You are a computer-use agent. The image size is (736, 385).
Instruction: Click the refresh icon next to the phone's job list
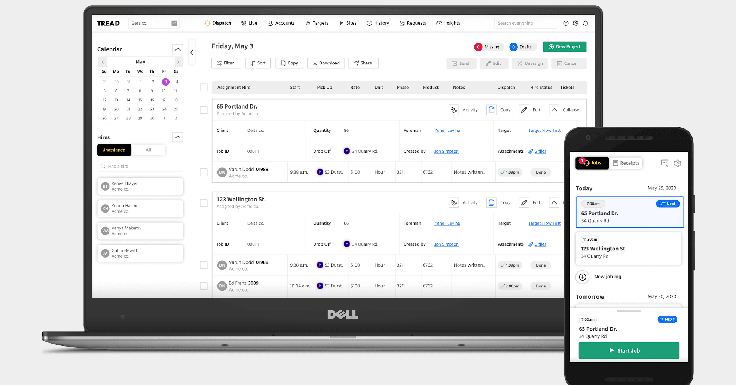[x=583, y=277]
